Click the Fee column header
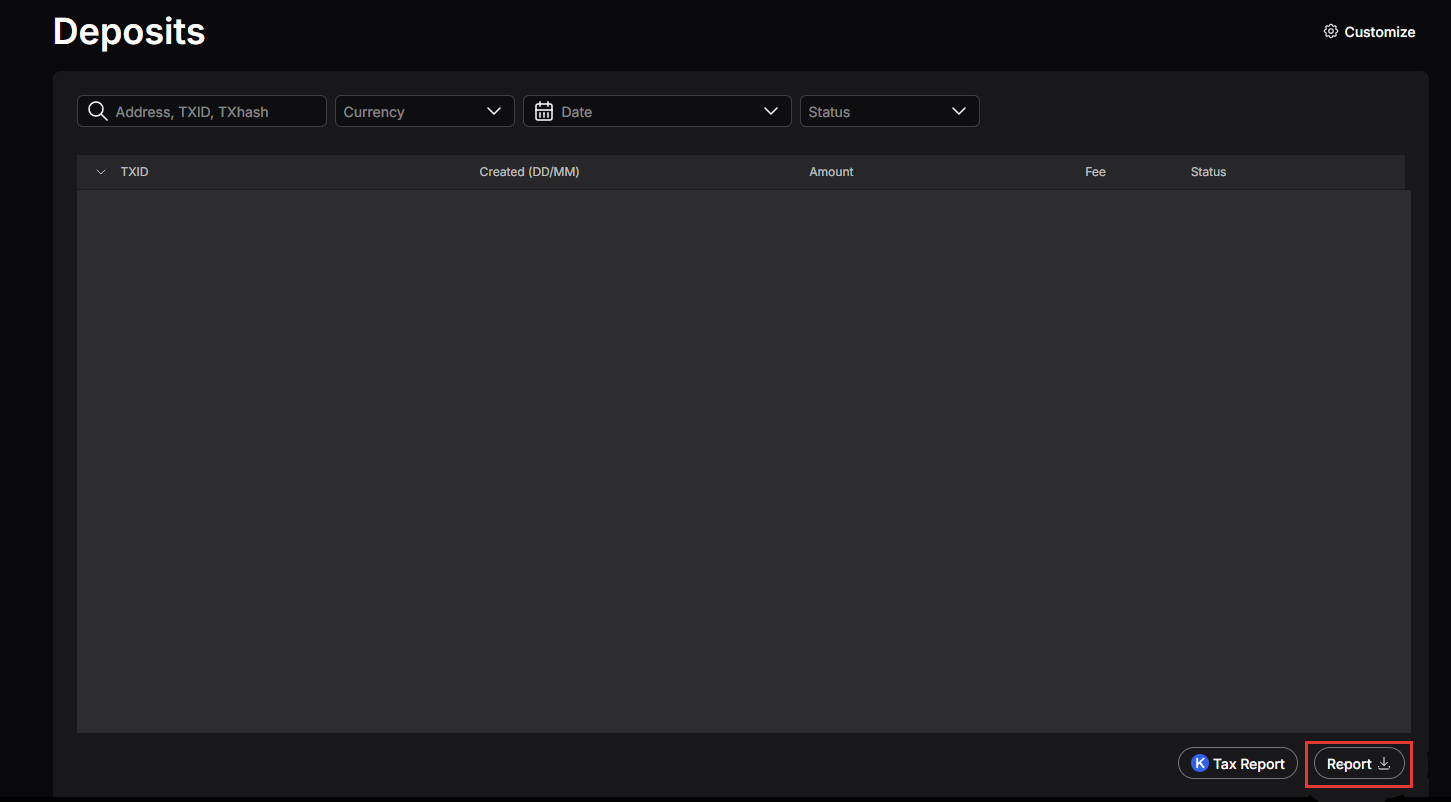This screenshot has height=802, width=1451. (x=1095, y=172)
